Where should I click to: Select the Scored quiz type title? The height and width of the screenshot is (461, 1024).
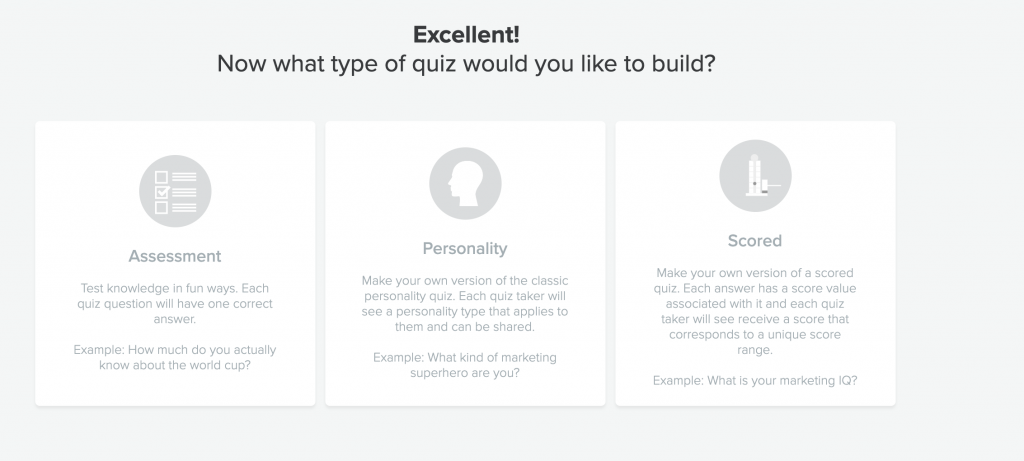755,240
